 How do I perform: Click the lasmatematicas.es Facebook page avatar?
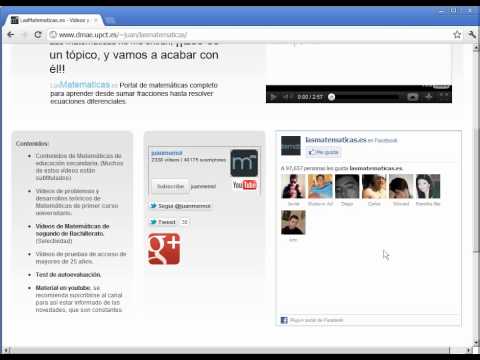291,146
